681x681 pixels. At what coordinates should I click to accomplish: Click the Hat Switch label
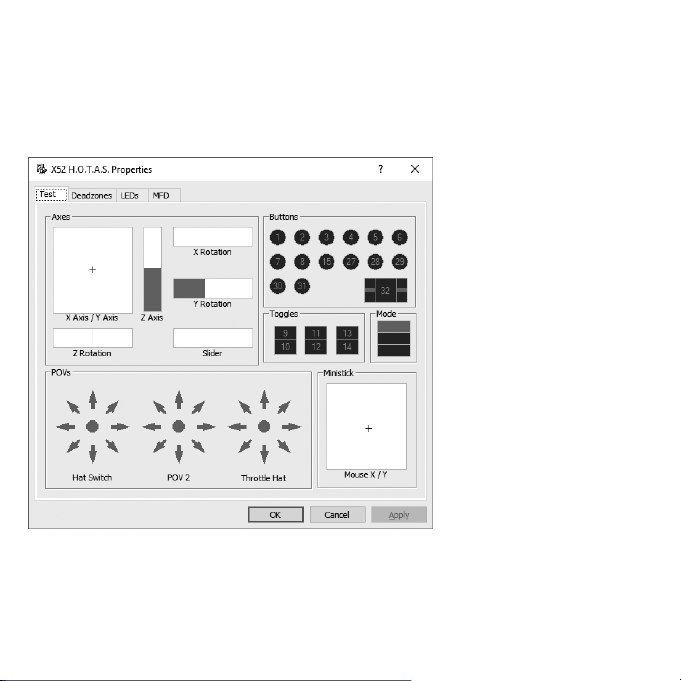[92, 477]
